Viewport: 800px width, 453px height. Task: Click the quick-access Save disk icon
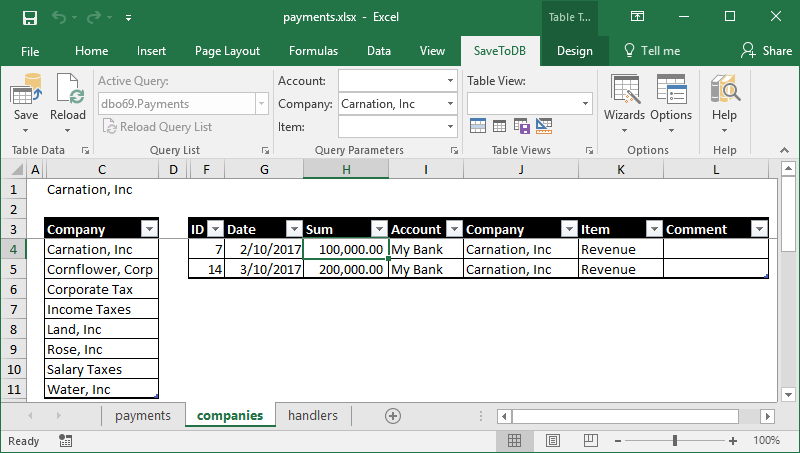[x=30, y=18]
